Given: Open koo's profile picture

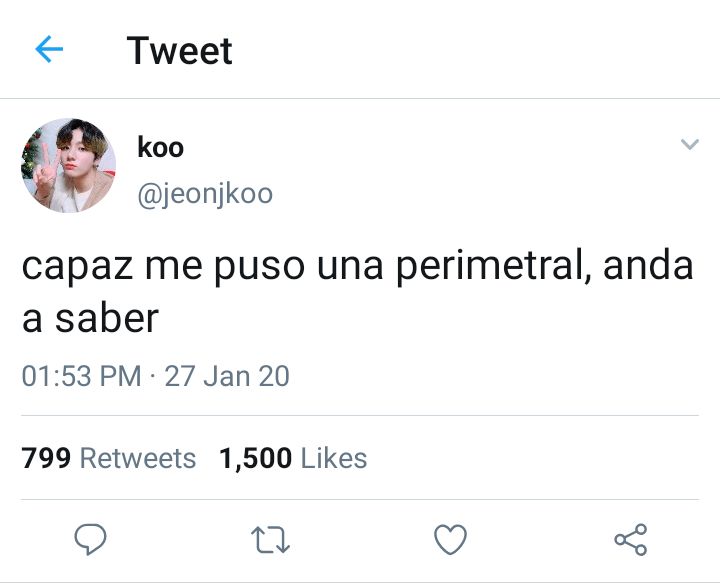Looking at the screenshot, I should pos(68,165).
